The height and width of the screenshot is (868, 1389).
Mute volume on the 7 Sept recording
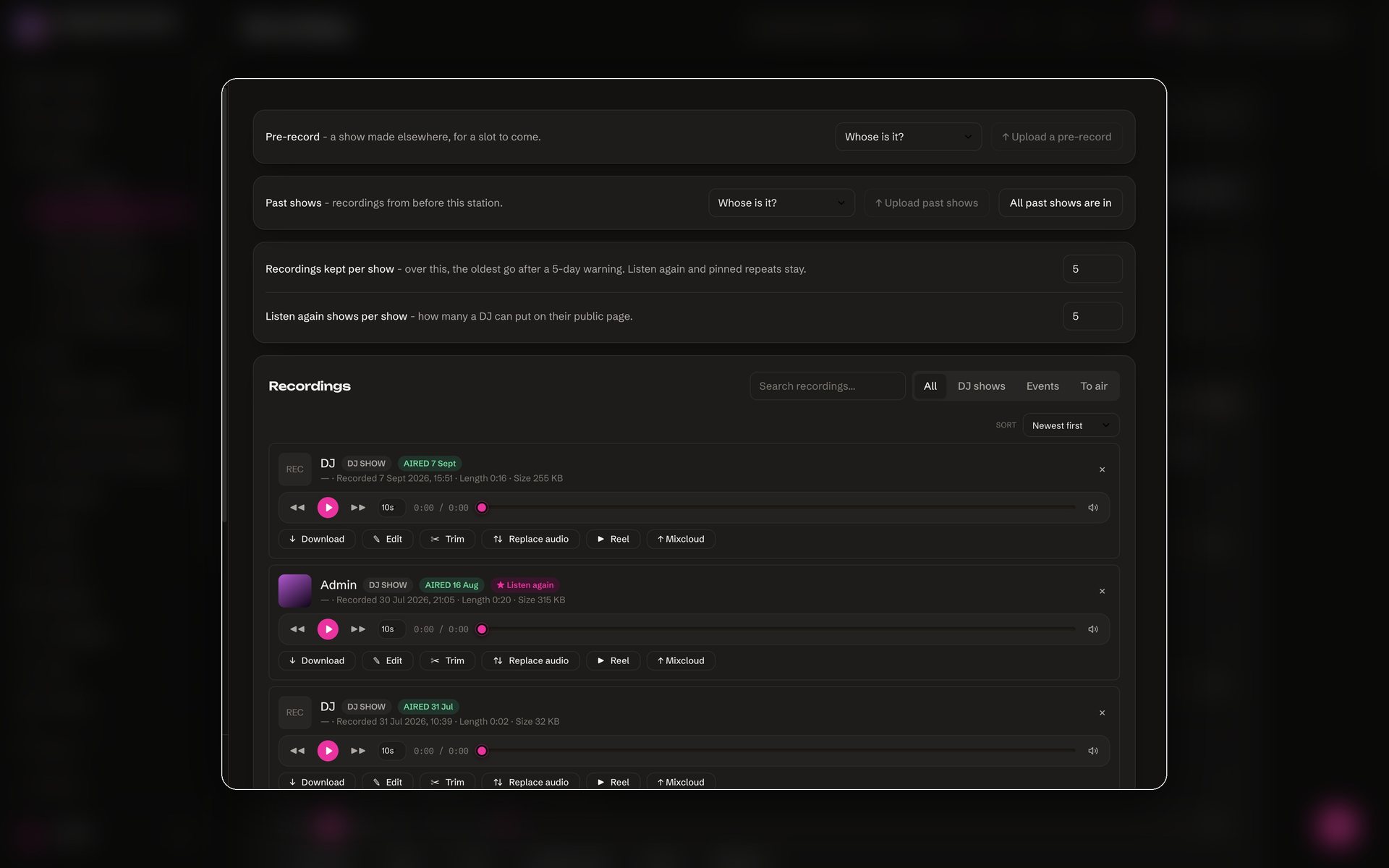1092,508
